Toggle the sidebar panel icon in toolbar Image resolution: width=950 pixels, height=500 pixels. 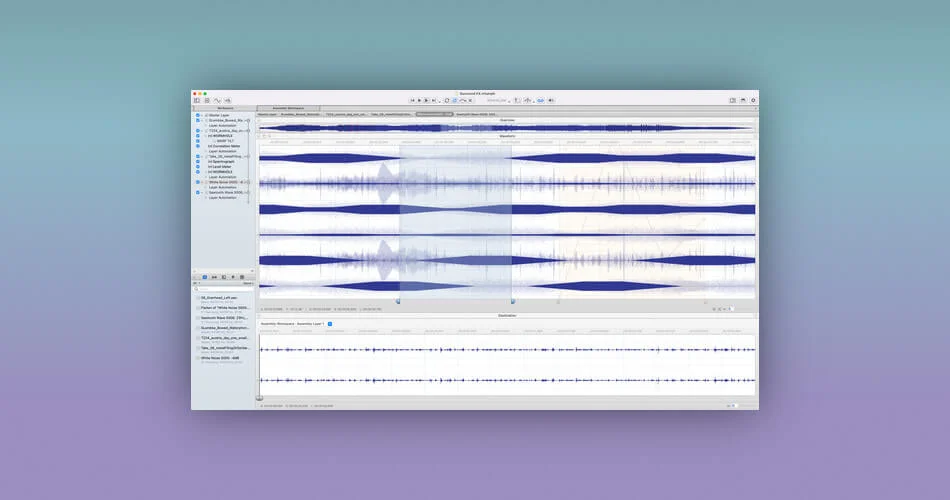(197, 100)
